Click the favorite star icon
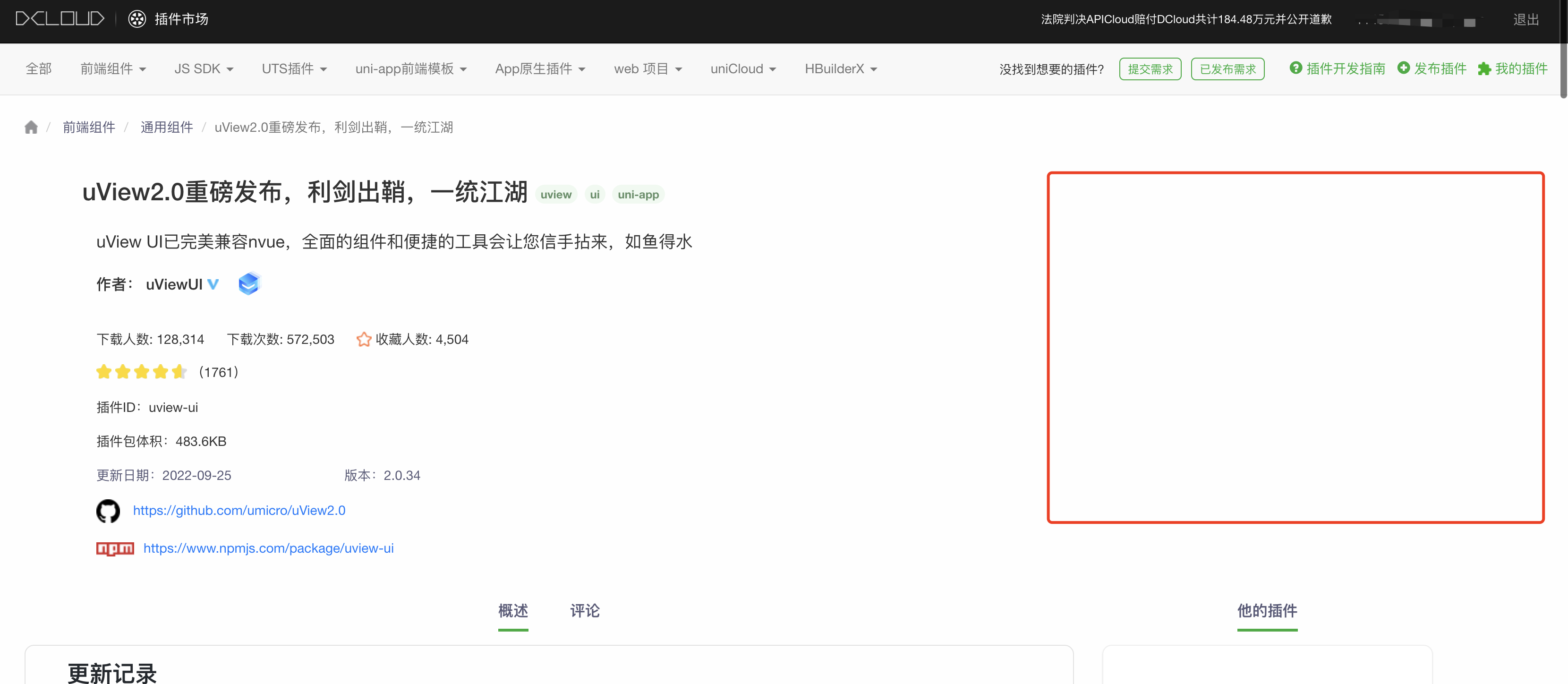 [364, 339]
